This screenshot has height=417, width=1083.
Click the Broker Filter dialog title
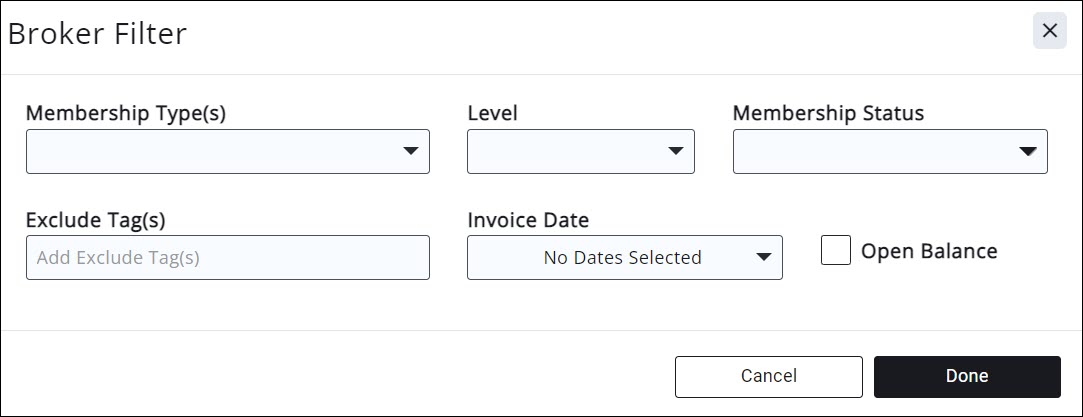pos(97,34)
